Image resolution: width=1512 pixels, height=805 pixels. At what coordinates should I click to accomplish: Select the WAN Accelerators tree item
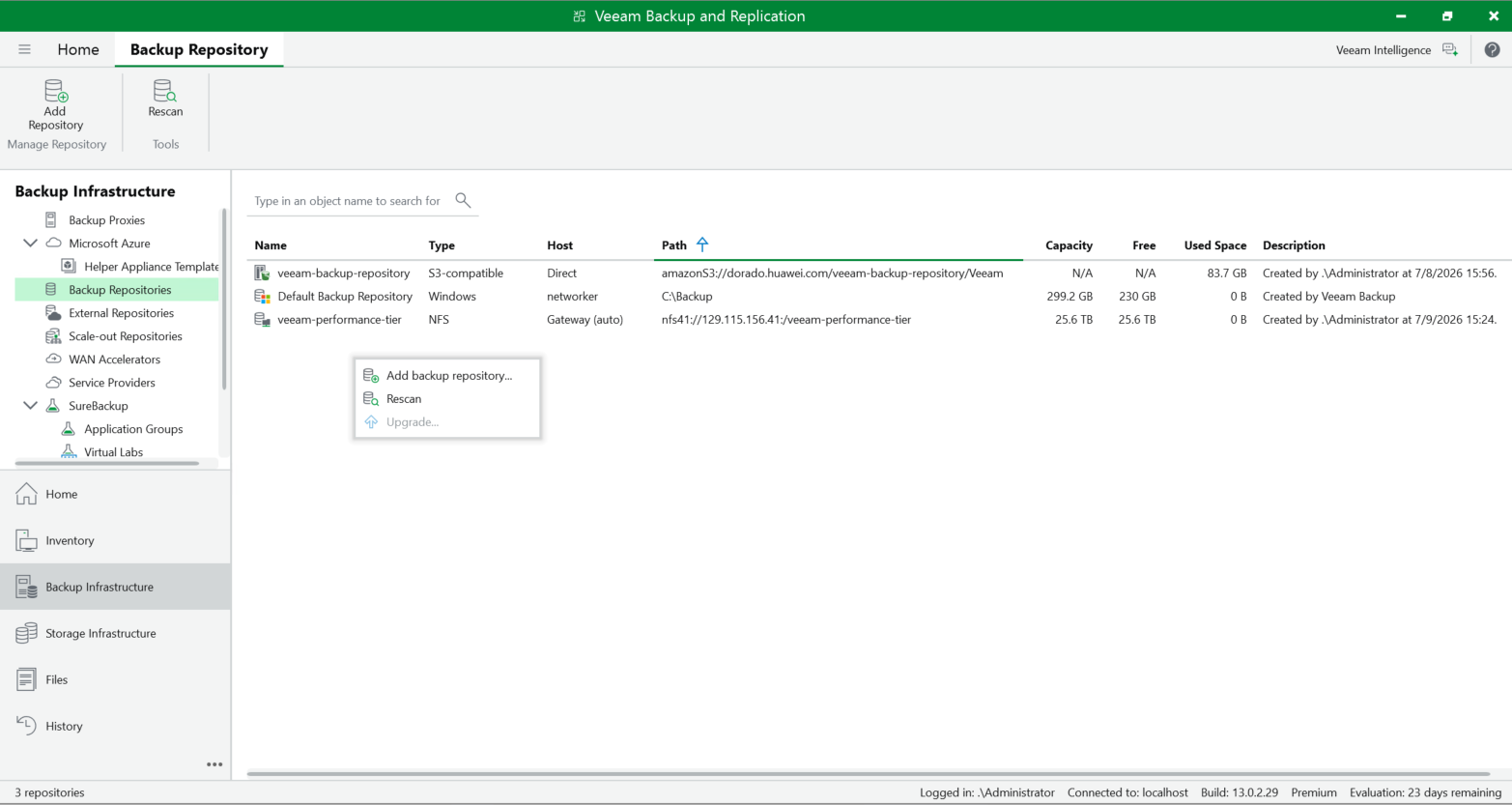115,359
